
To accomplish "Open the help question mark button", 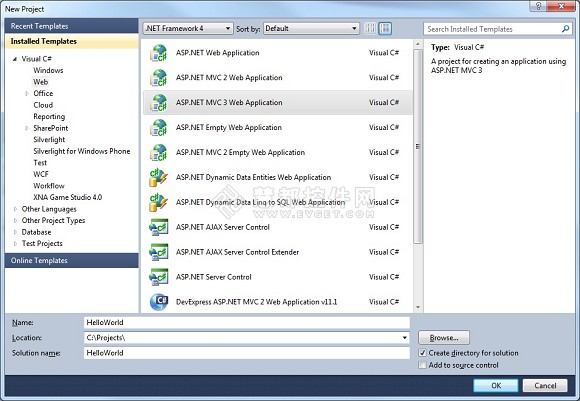I will [x=539, y=6].
